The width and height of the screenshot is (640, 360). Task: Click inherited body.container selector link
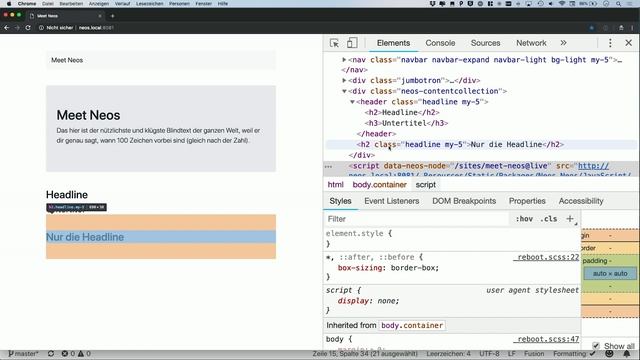click(412, 325)
